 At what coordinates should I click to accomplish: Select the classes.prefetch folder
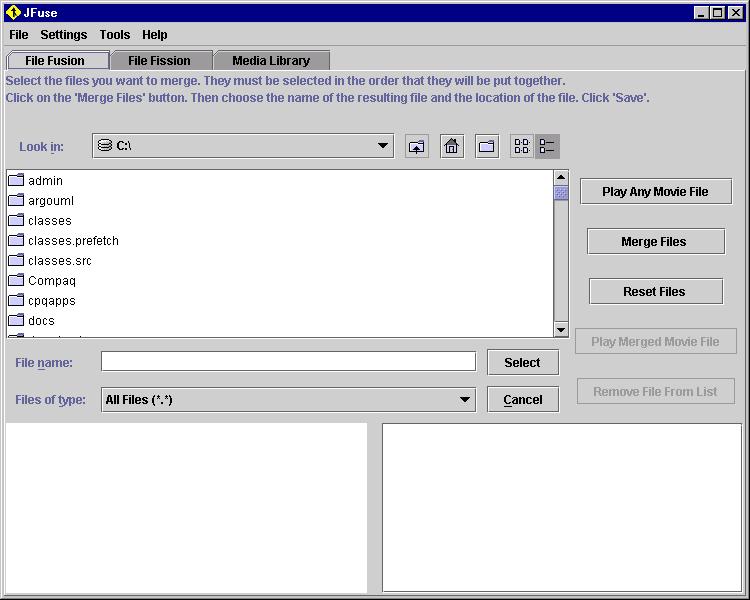click(x=73, y=241)
